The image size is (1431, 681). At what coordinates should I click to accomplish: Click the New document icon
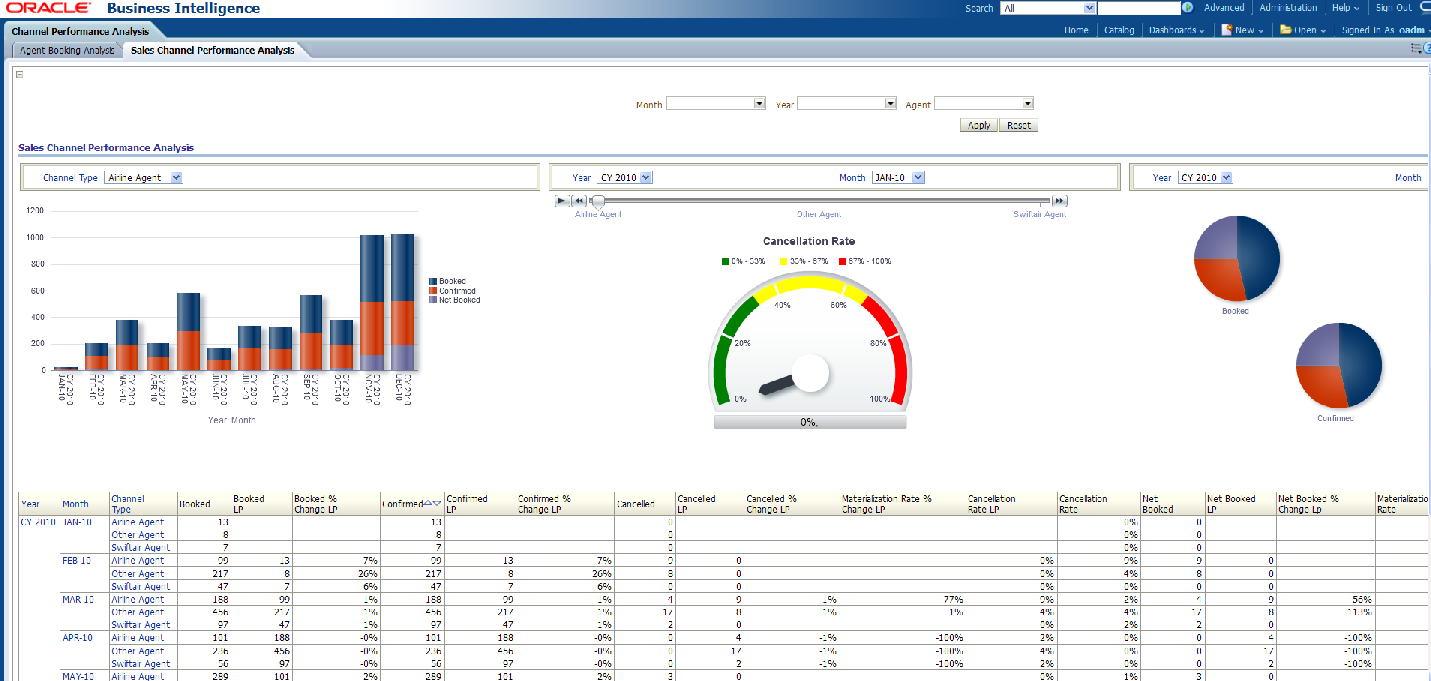tap(1226, 30)
